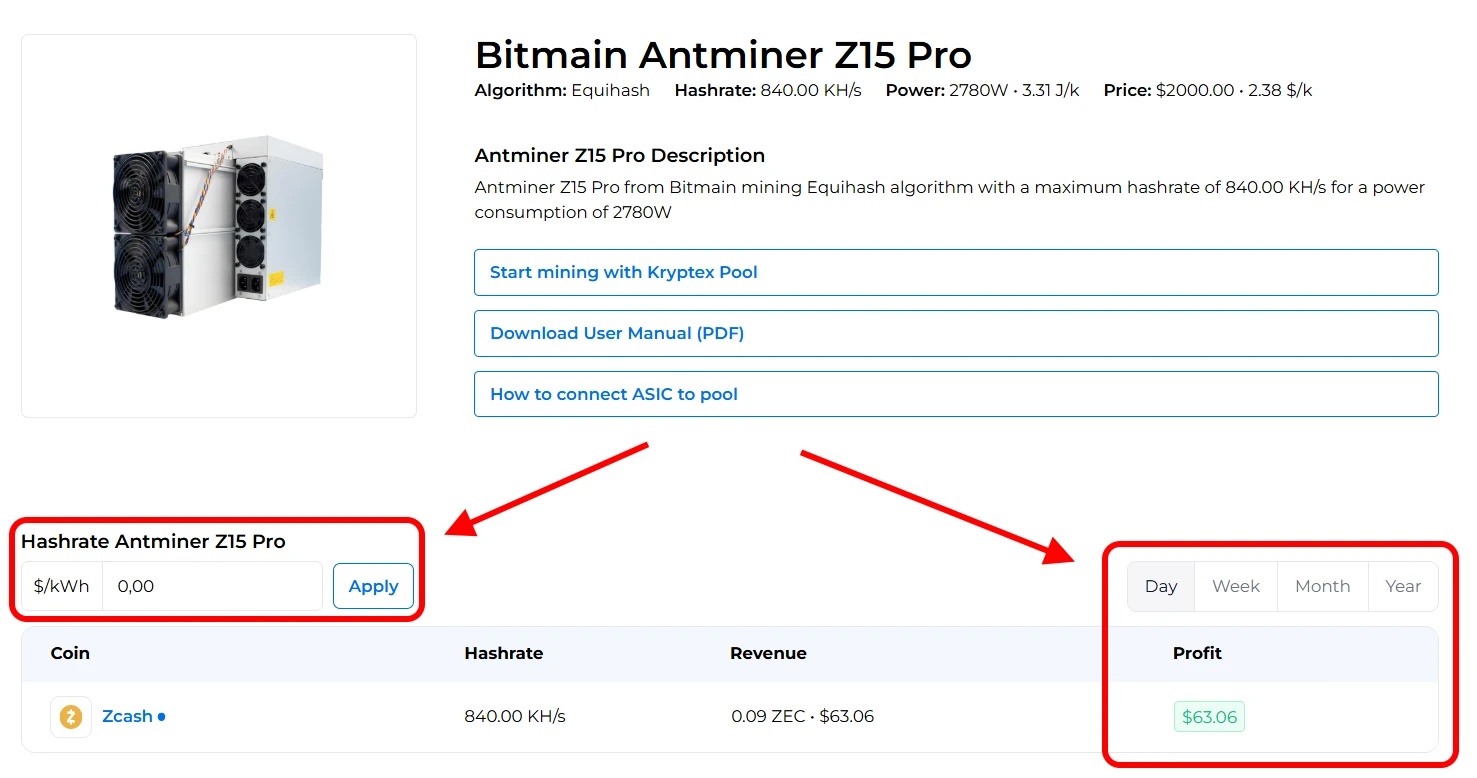
Task: Click the Zcash coin logo icon
Action: tap(71, 717)
